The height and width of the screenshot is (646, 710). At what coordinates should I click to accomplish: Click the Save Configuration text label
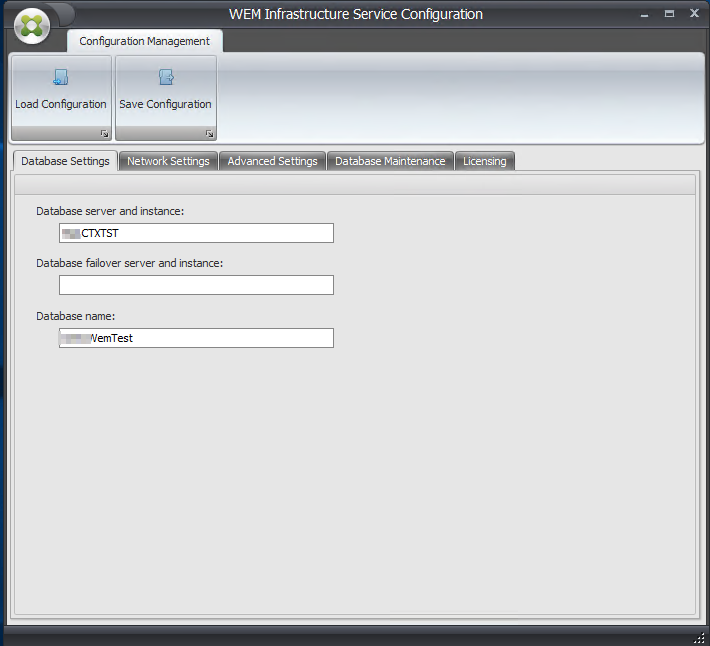(x=165, y=104)
